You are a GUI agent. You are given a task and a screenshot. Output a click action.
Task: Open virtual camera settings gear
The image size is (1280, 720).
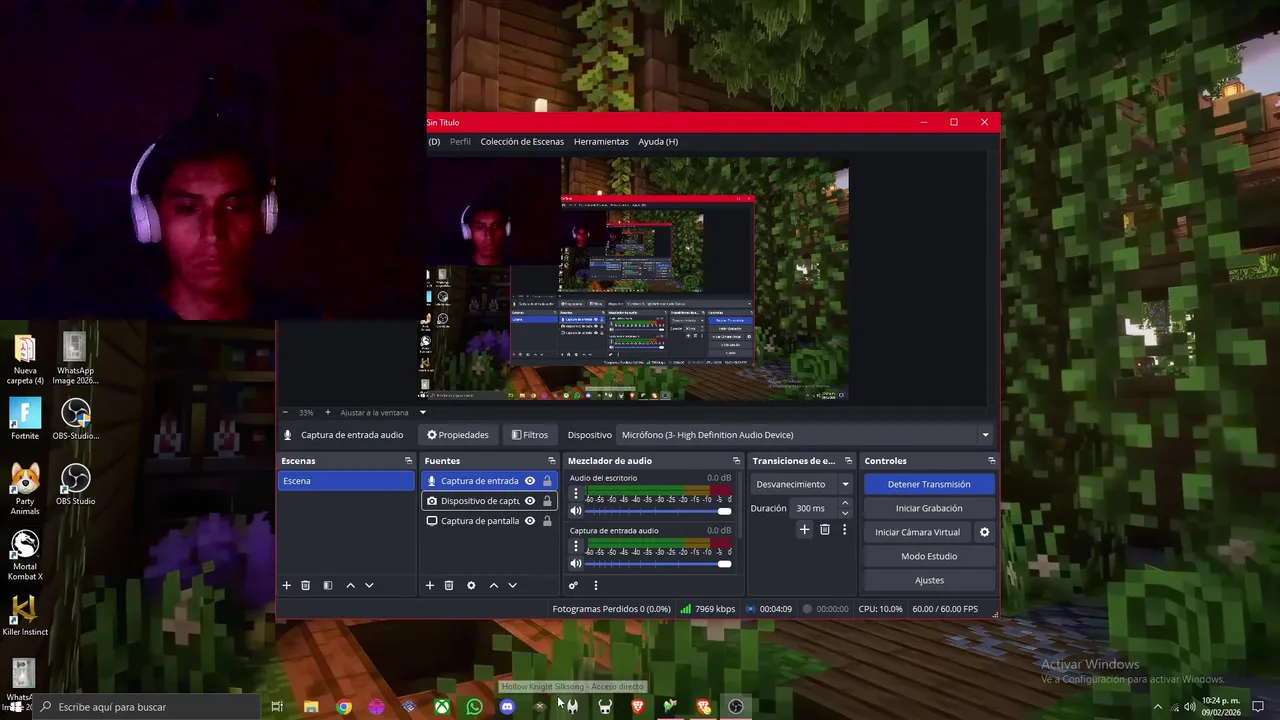[x=984, y=532]
